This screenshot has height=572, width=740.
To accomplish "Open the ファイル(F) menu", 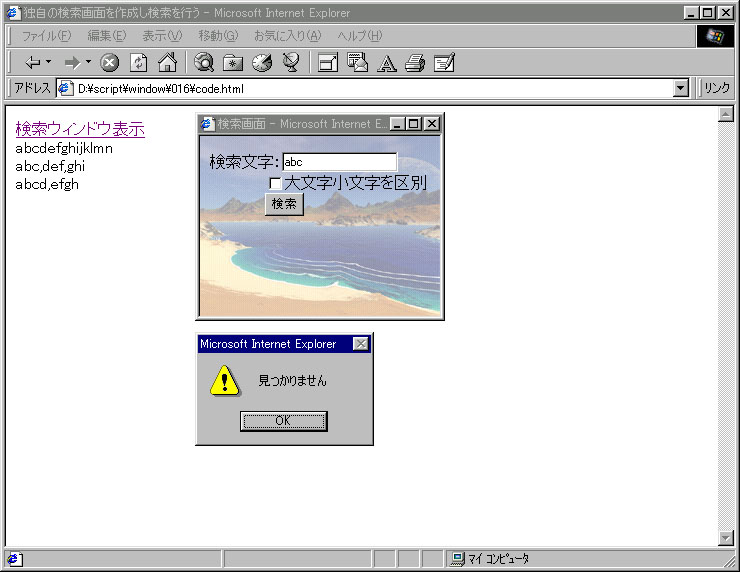I will [x=46, y=36].
